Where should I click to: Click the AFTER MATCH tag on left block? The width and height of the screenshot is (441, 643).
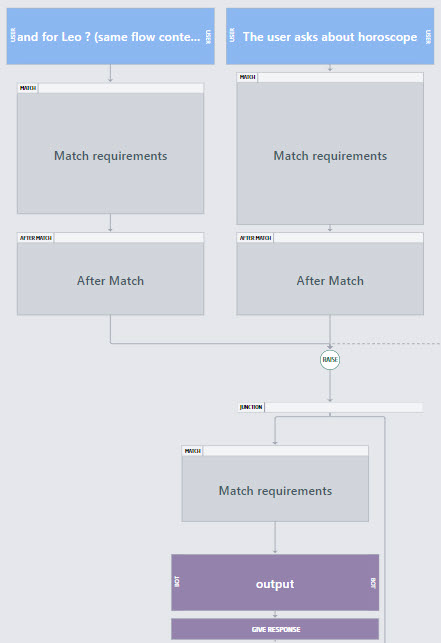(36, 238)
